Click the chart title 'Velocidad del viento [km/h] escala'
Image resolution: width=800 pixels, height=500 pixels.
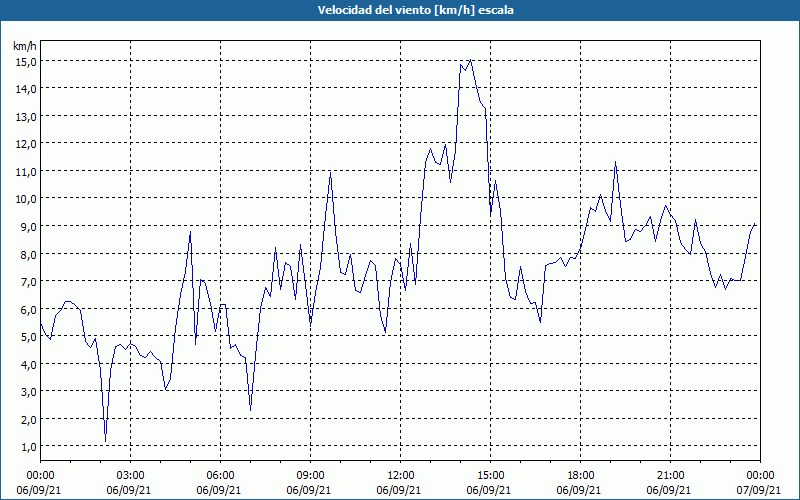click(415, 10)
